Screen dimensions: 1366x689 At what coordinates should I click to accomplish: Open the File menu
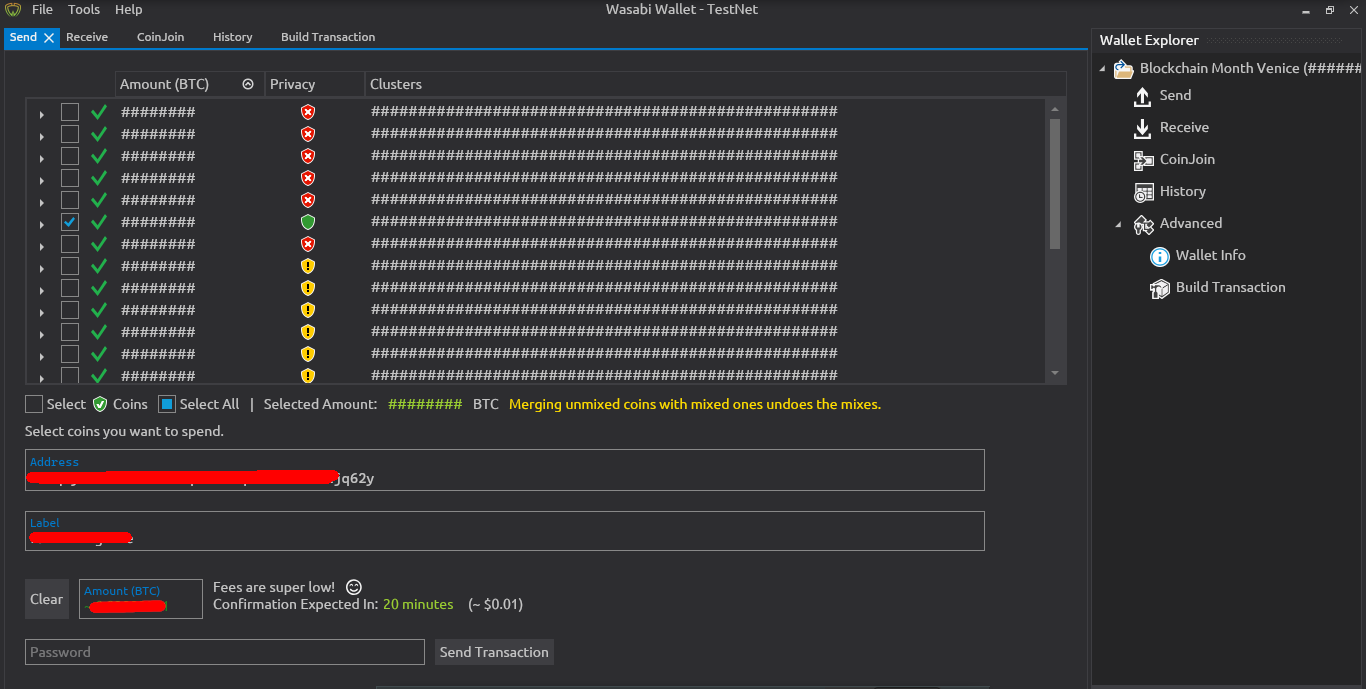(42, 10)
